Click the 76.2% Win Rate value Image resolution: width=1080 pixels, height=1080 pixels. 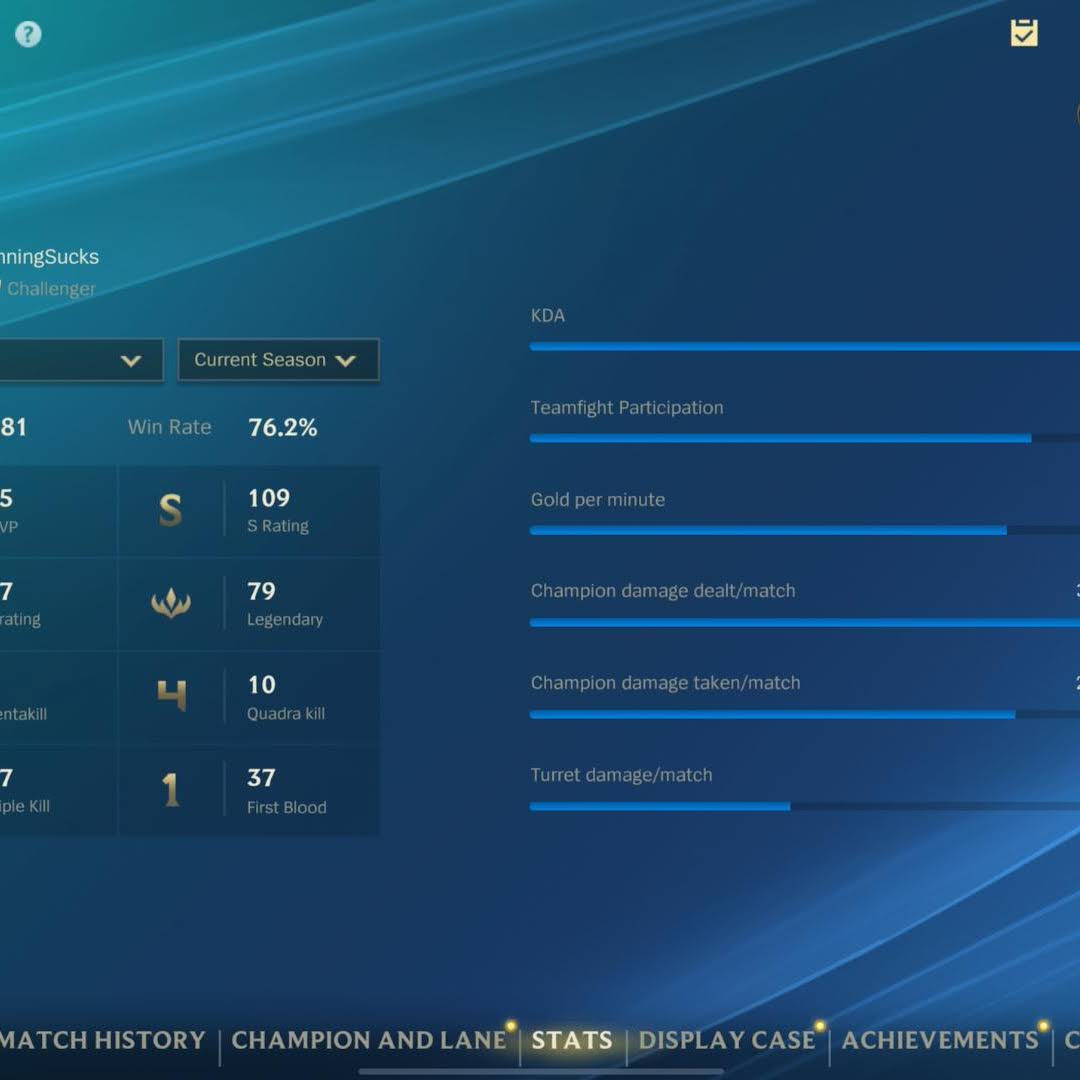[x=282, y=428]
